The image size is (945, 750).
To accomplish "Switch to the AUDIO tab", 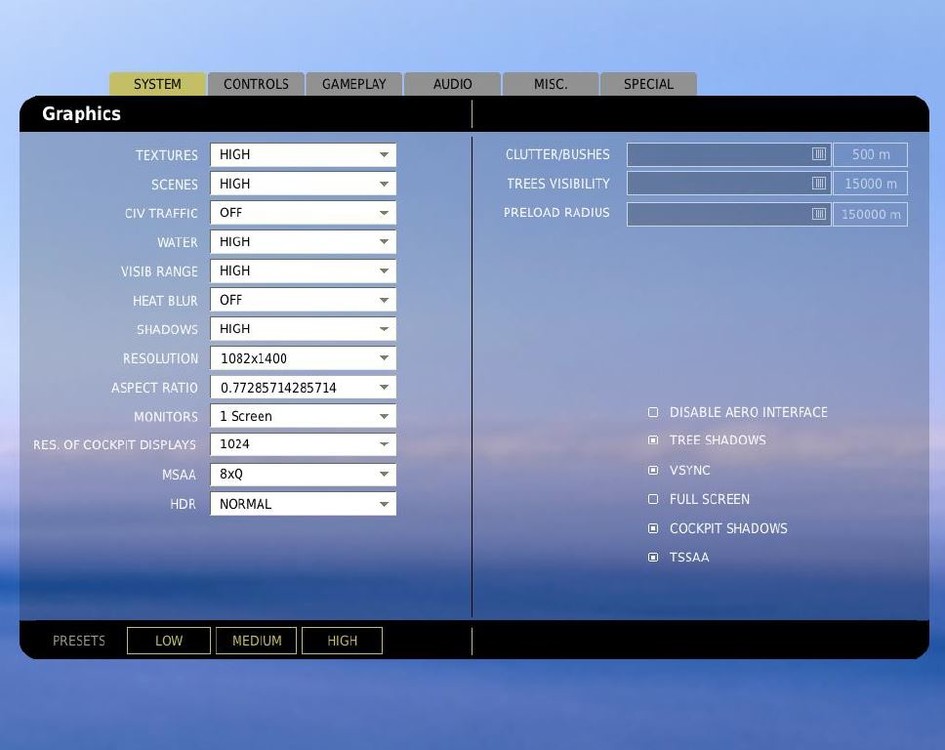I will 452,84.
